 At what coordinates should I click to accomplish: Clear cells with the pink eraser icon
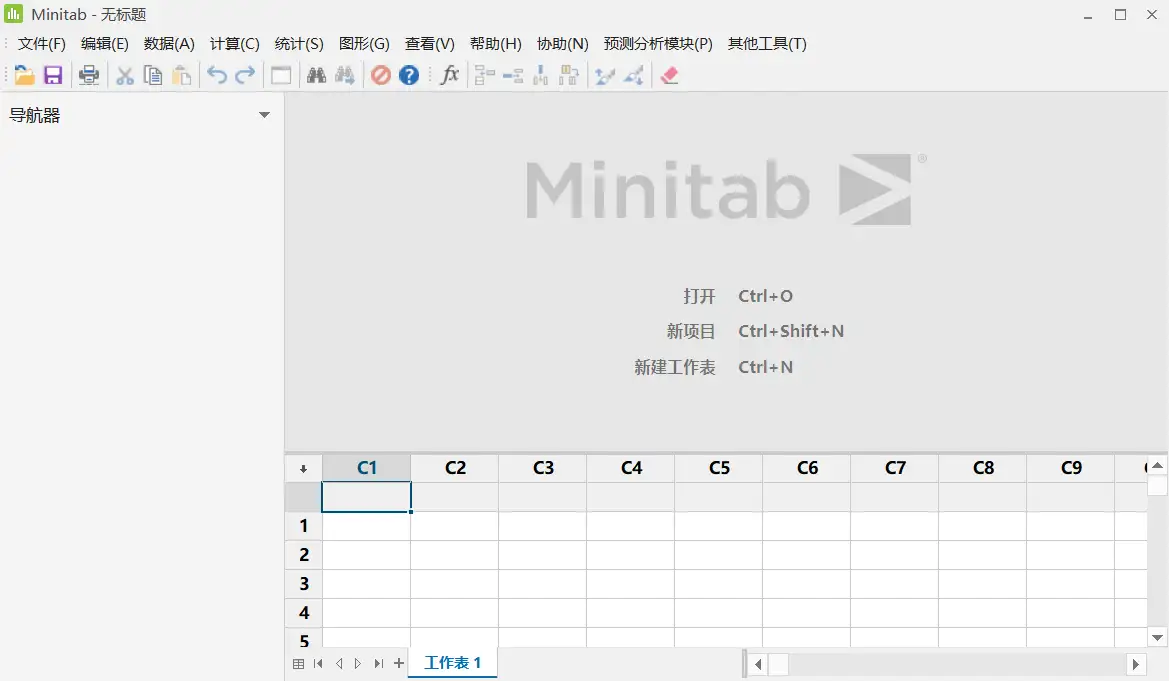[669, 75]
